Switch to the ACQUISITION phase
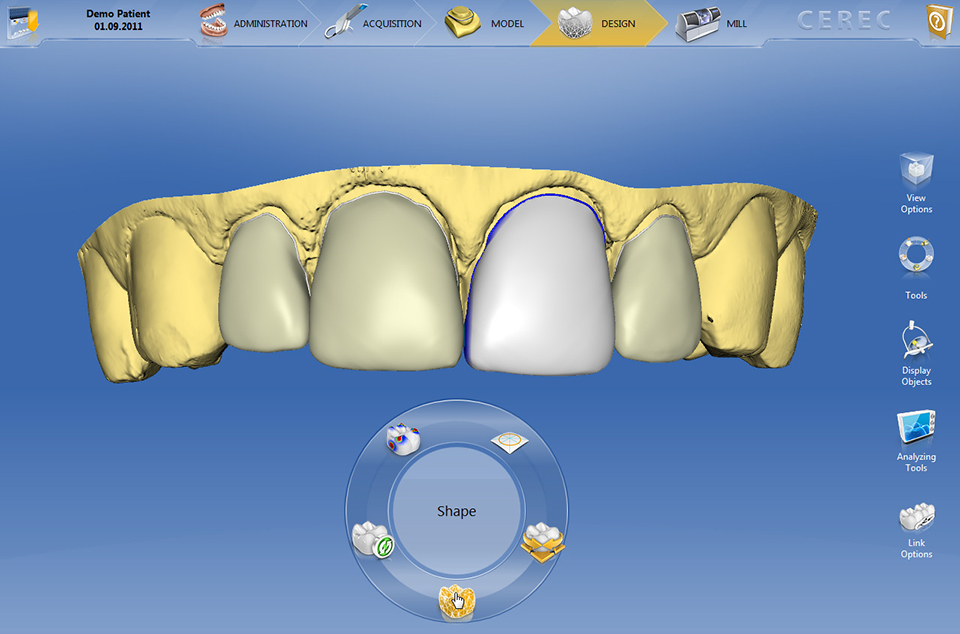Image resolution: width=960 pixels, height=634 pixels. click(373, 23)
